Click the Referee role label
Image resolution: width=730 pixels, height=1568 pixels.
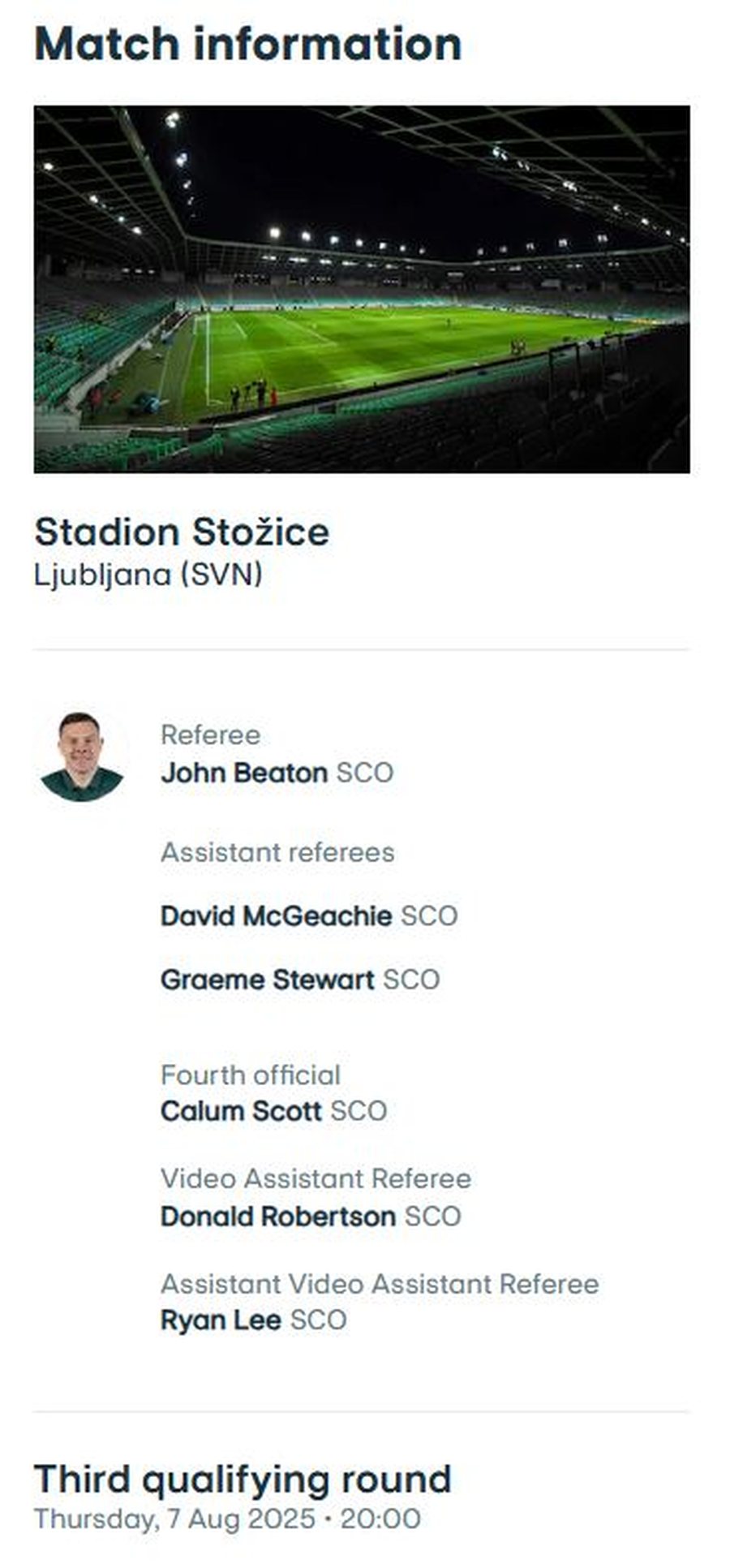tap(211, 734)
